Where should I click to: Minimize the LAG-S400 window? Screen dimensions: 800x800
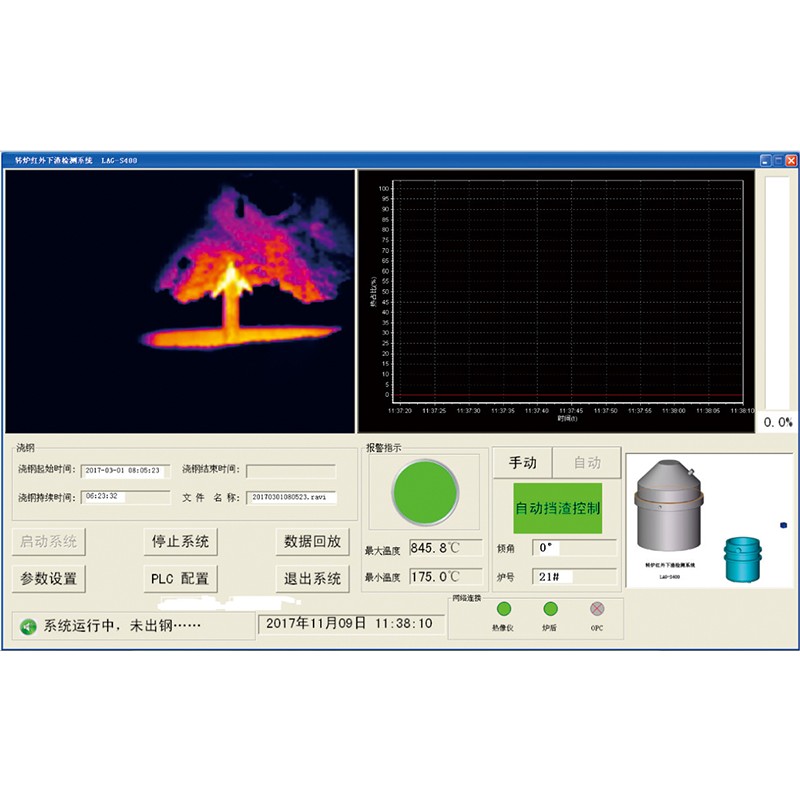(x=765, y=161)
